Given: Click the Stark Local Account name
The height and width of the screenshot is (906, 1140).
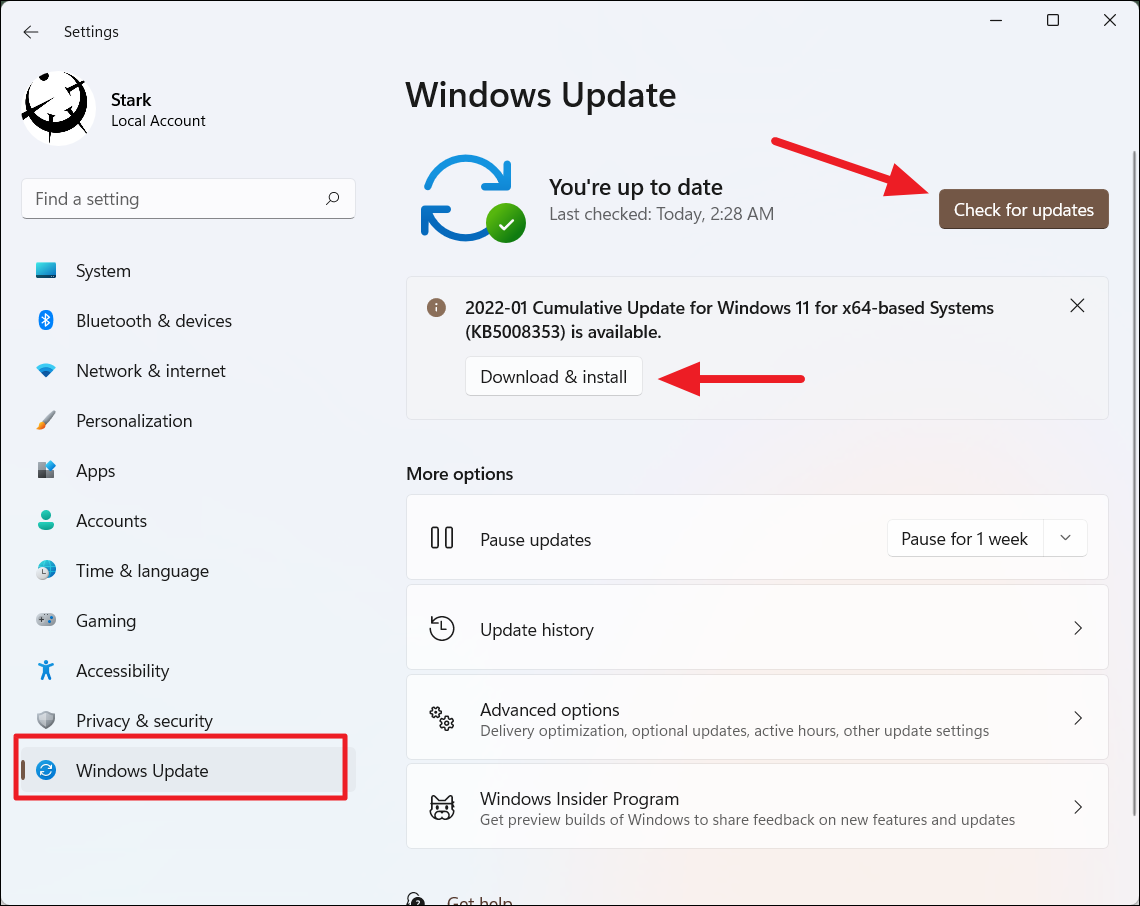Looking at the screenshot, I should pos(158,110).
